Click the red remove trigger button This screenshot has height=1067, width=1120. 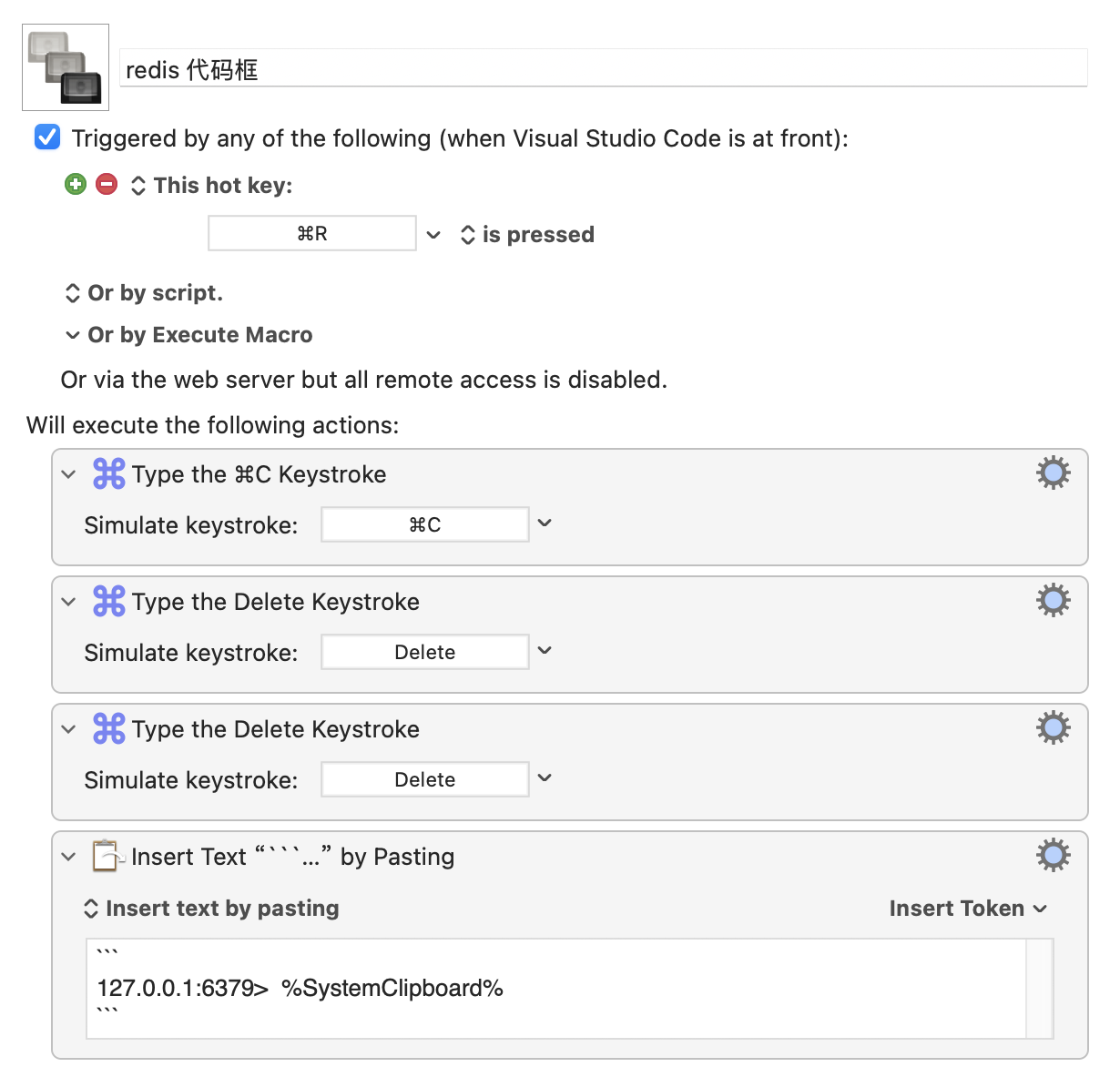[x=107, y=185]
